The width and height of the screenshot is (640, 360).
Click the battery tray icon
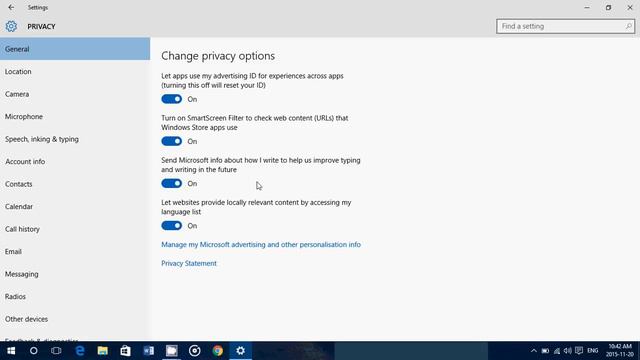pos(545,351)
